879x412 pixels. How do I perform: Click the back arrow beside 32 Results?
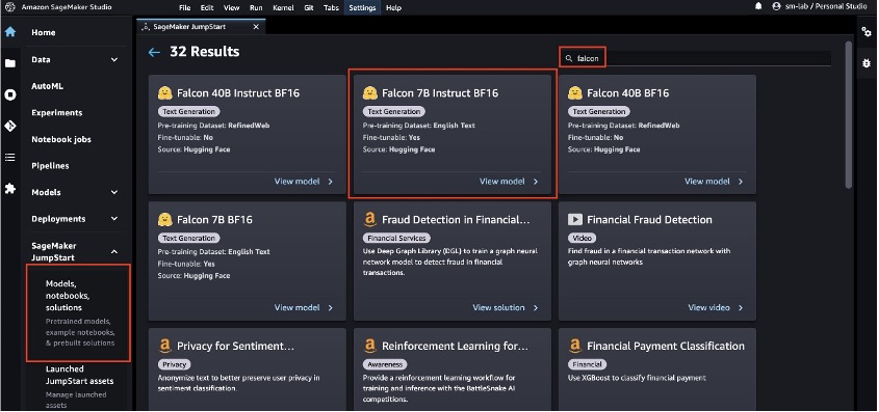click(154, 52)
